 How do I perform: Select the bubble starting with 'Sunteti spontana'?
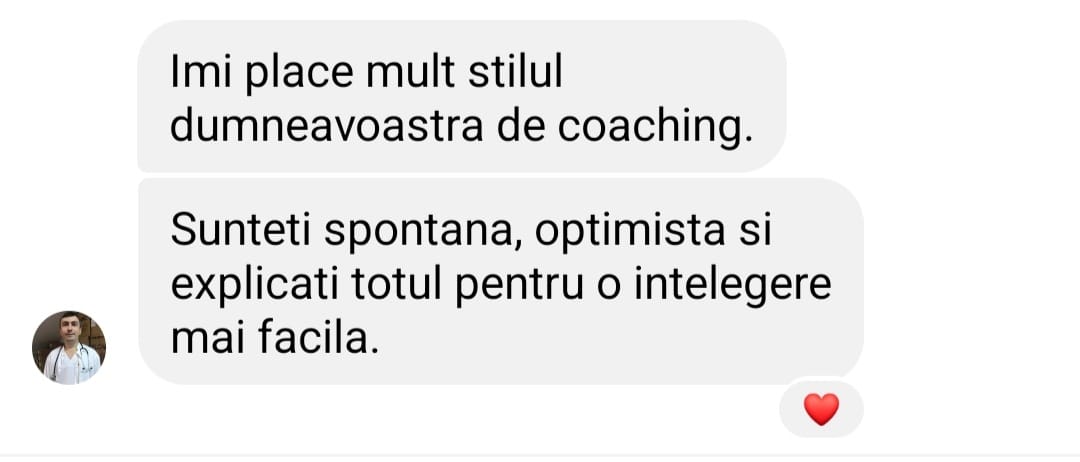(501, 282)
